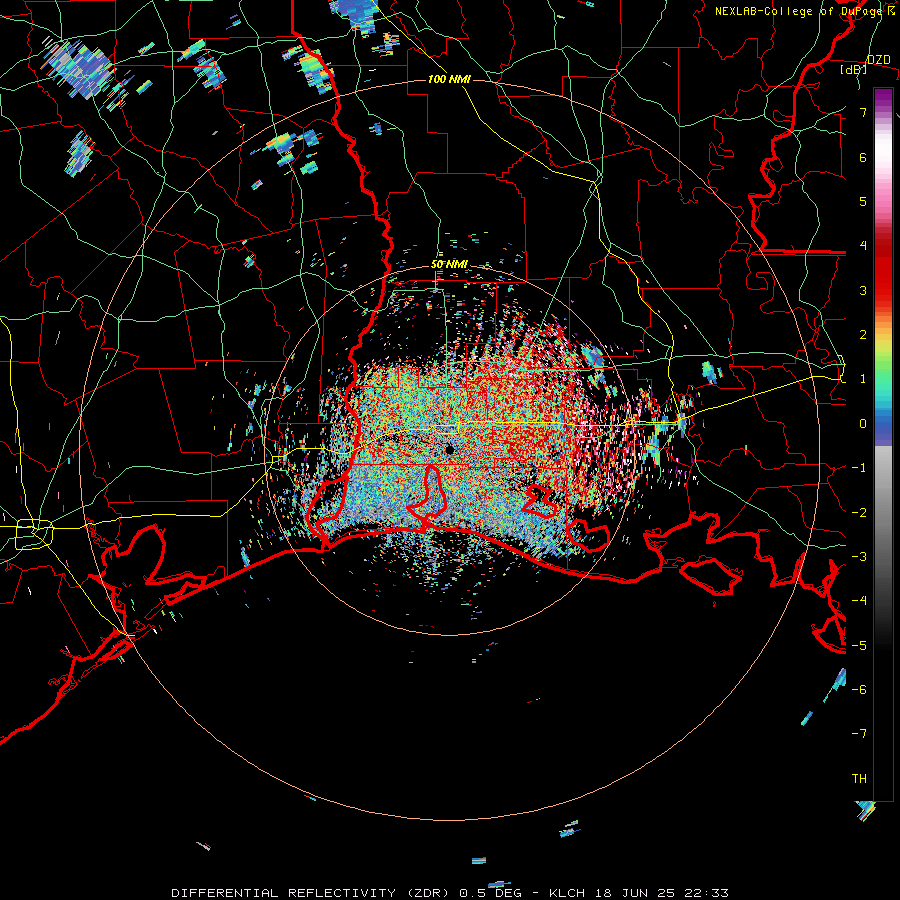The height and width of the screenshot is (900, 900).
Task: Click the purple top of the color bar
Action: 883,98
